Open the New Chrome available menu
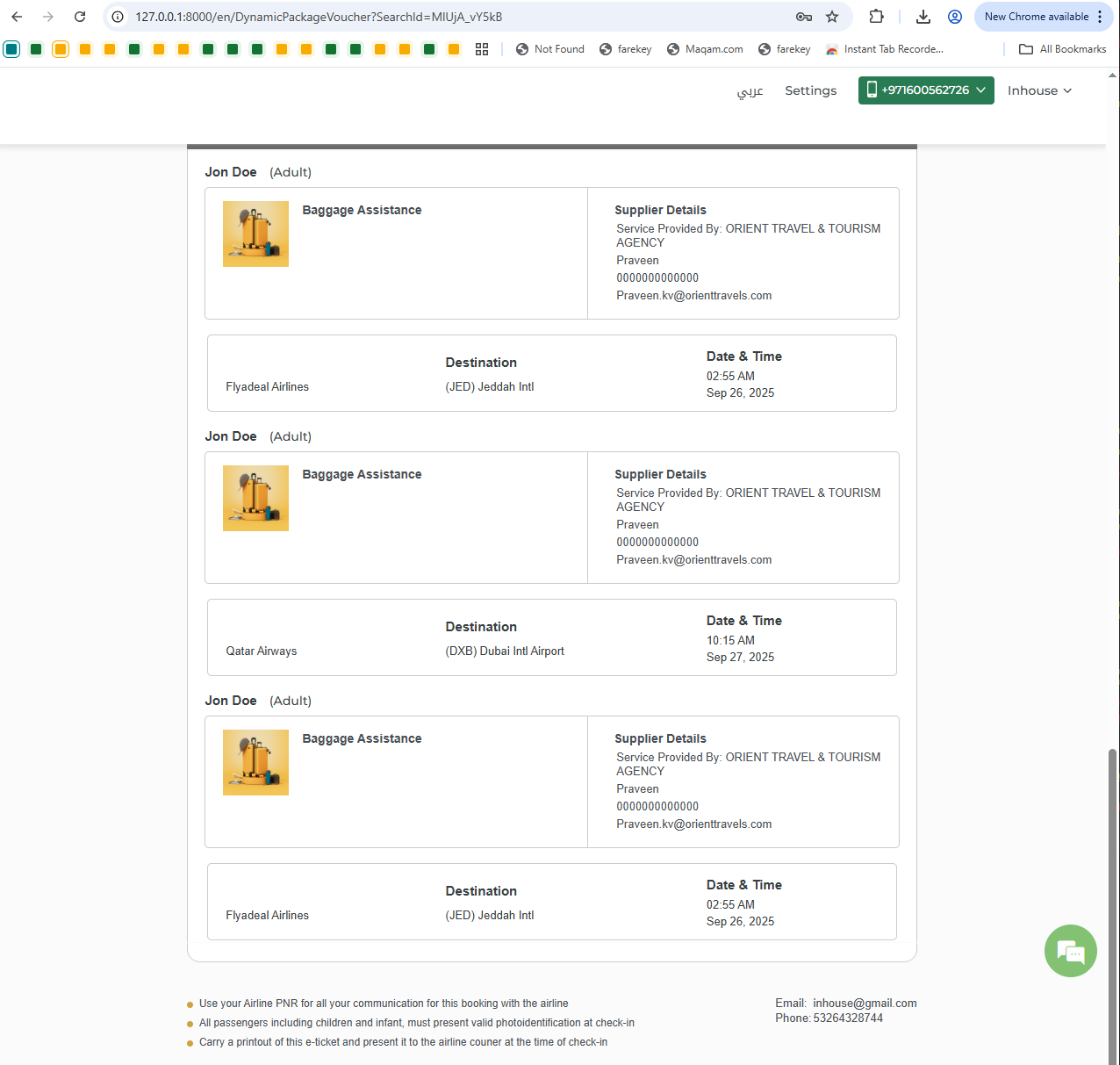 [x=1043, y=17]
